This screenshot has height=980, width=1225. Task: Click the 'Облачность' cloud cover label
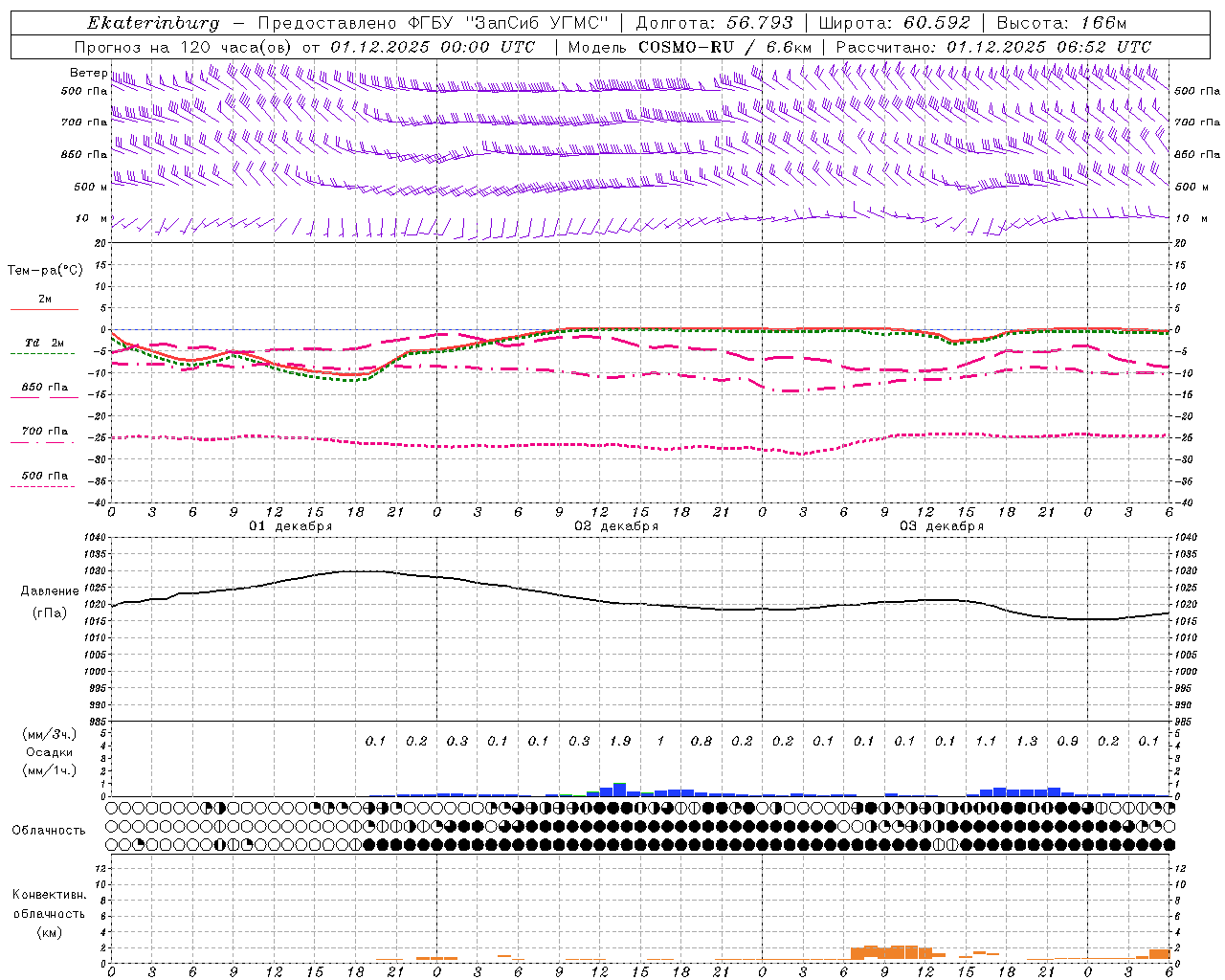click(49, 831)
